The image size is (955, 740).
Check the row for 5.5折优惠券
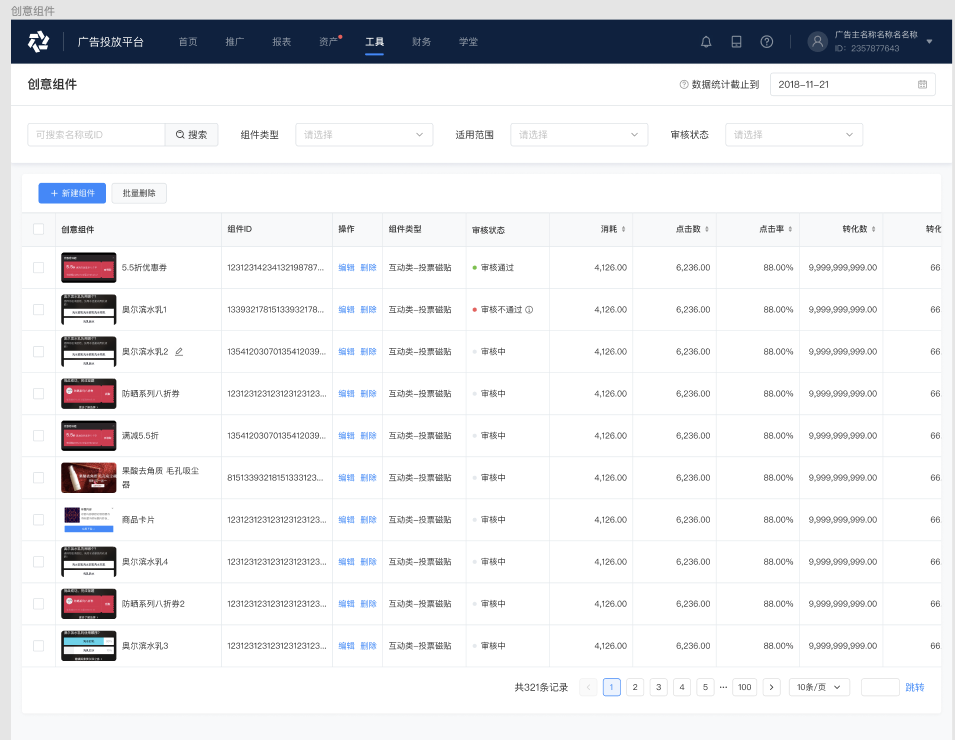(38, 267)
